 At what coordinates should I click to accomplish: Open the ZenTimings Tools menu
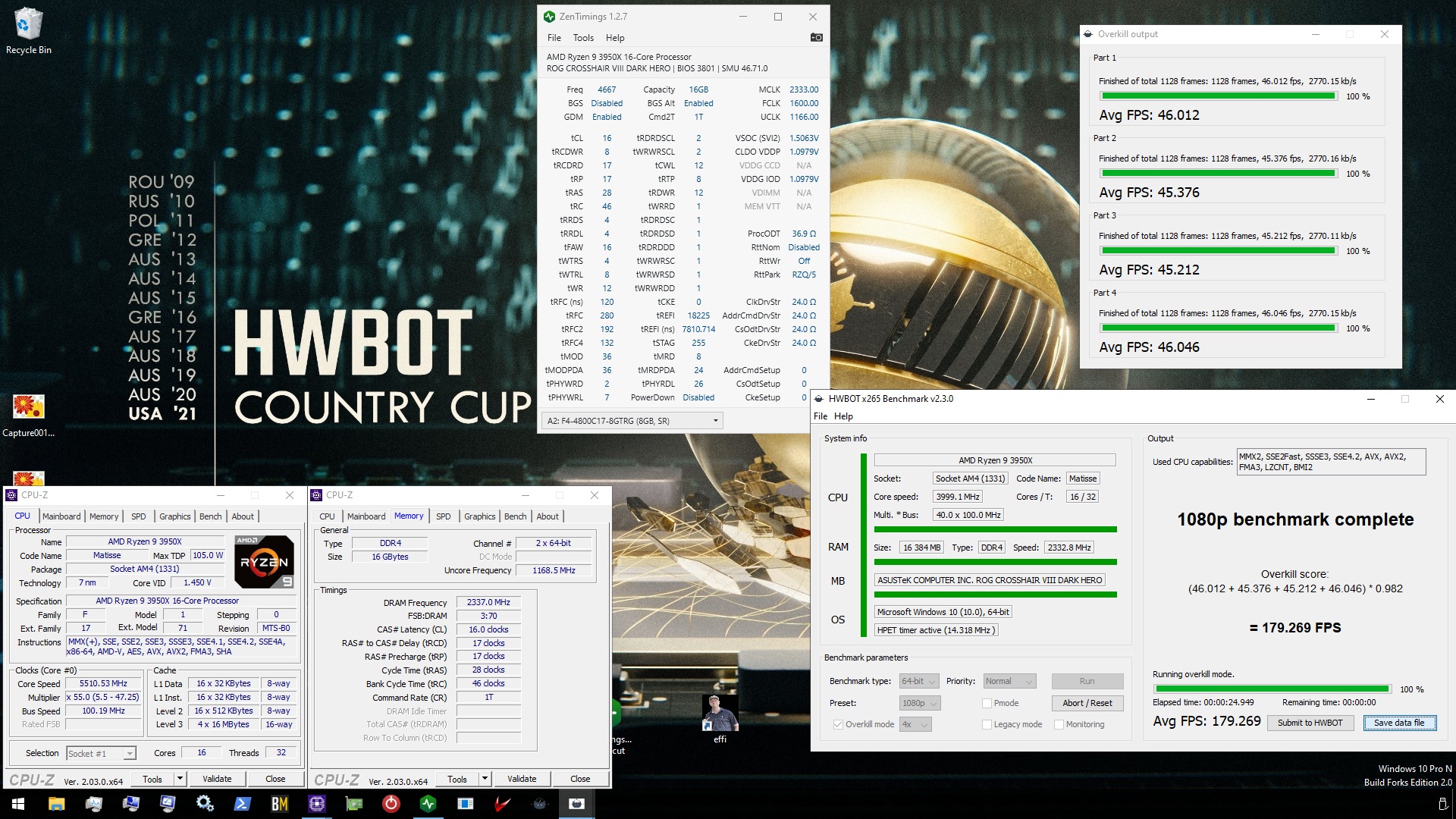(583, 38)
